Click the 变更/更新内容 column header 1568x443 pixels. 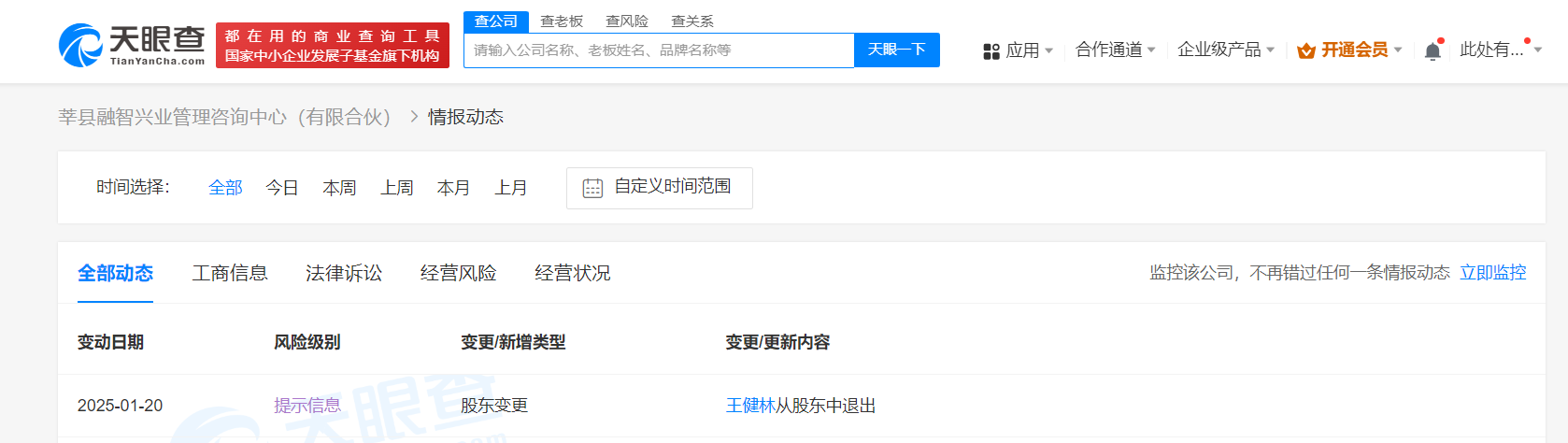777,342
